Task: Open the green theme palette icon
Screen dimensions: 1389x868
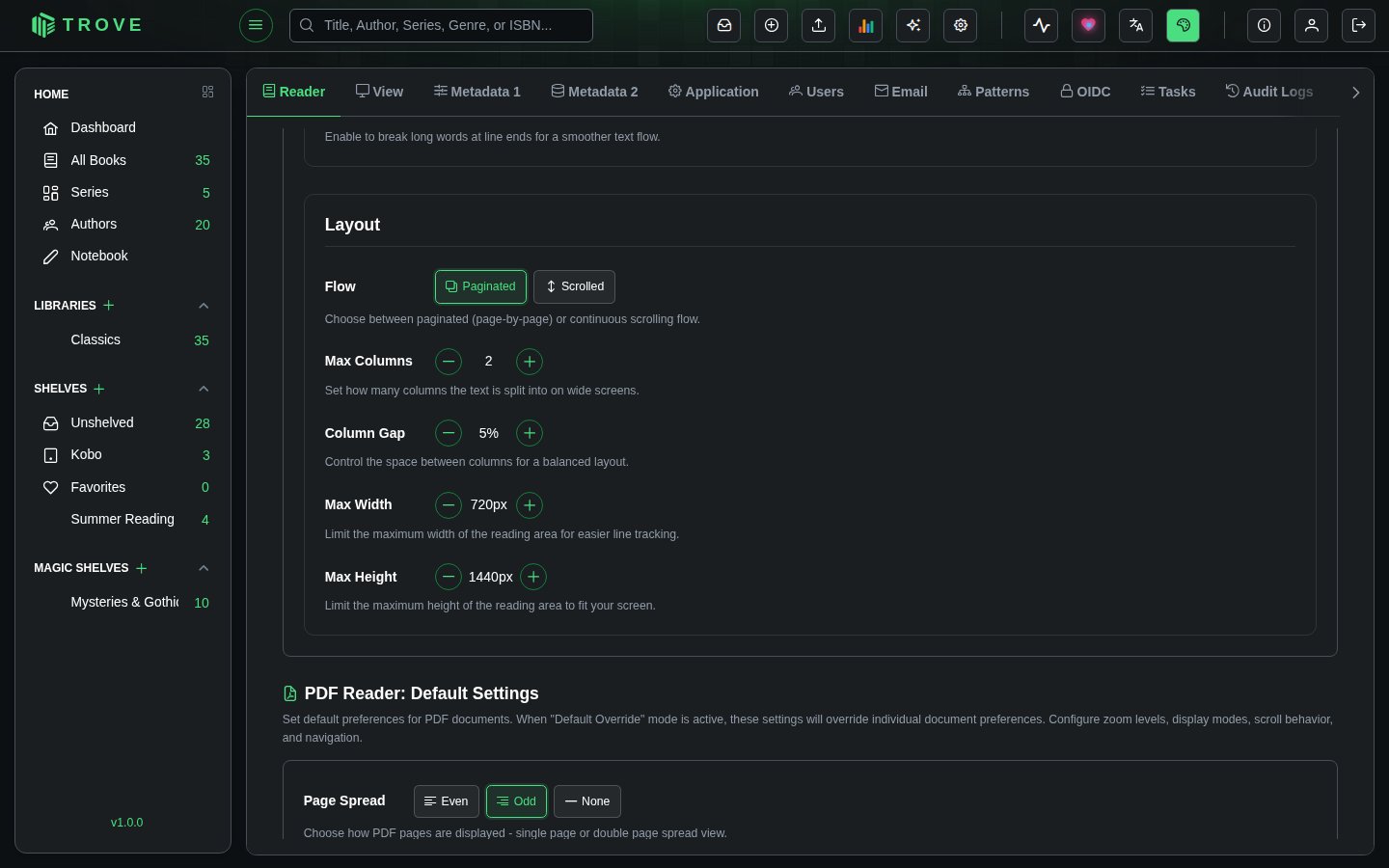Action: [x=1184, y=25]
